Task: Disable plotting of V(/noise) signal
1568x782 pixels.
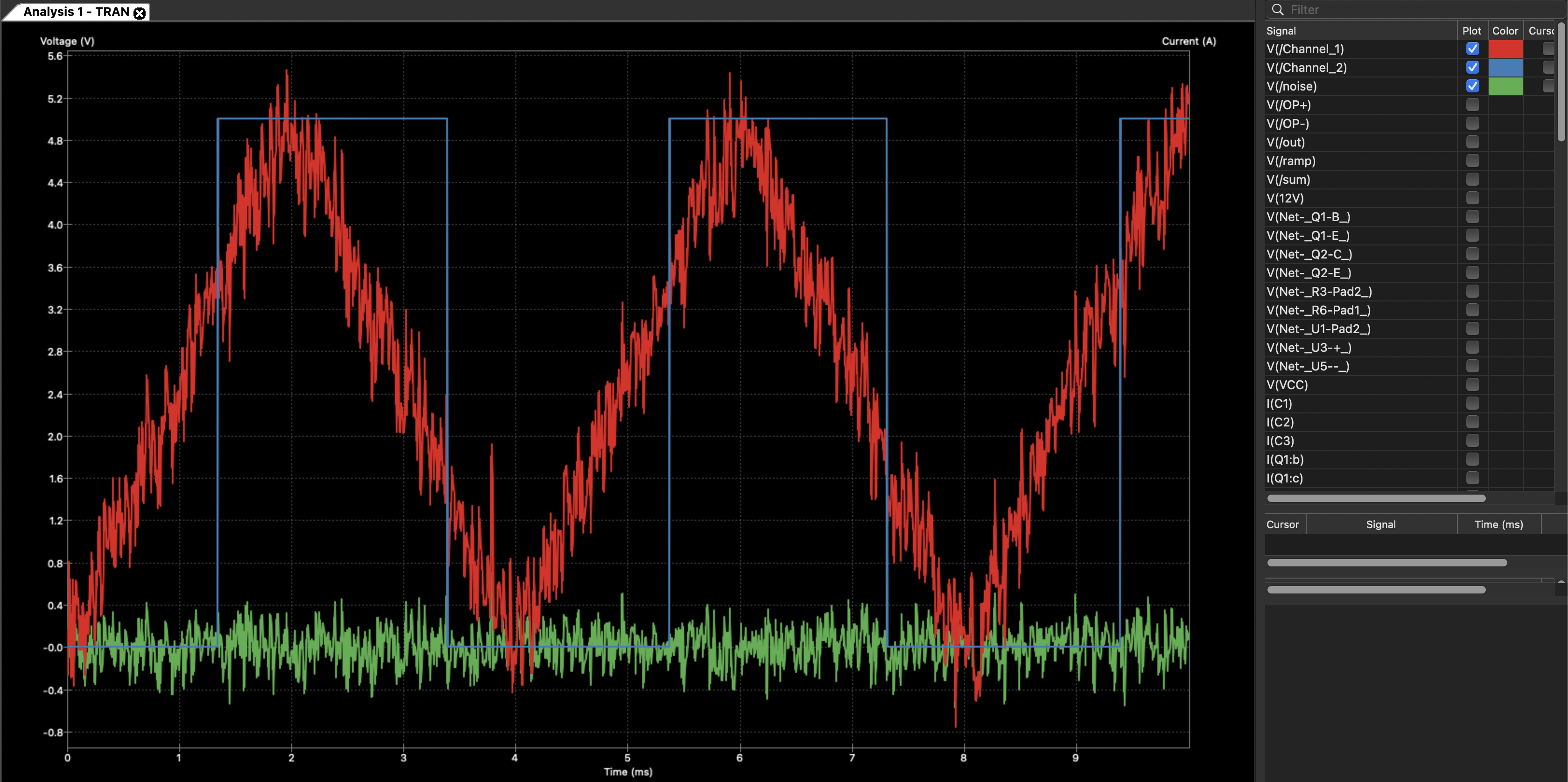Action: (1472, 86)
